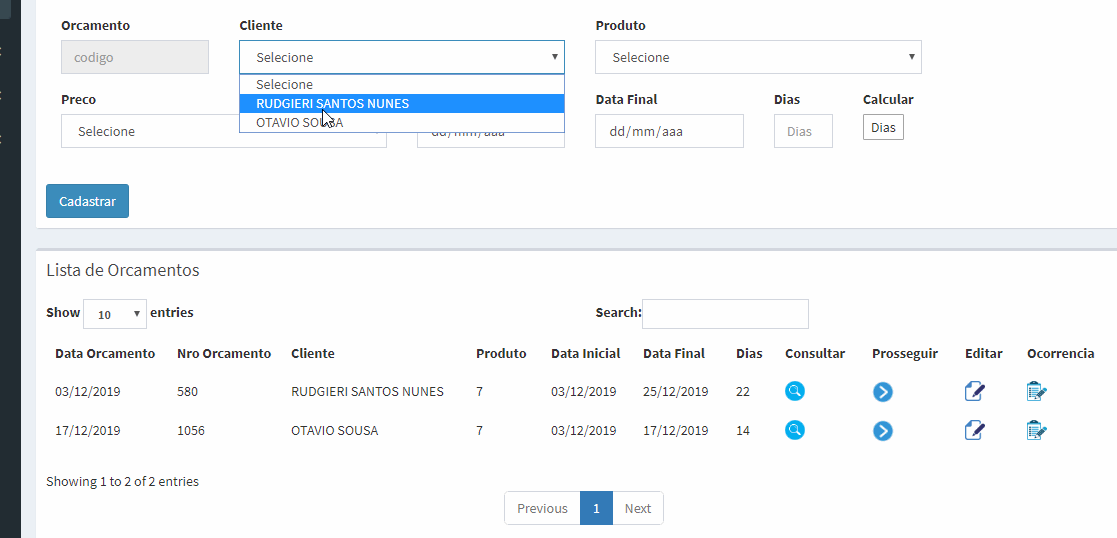Image resolution: width=1117 pixels, height=538 pixels.
Task: Click the Prosseguir column header
Action: pos(905,353)
